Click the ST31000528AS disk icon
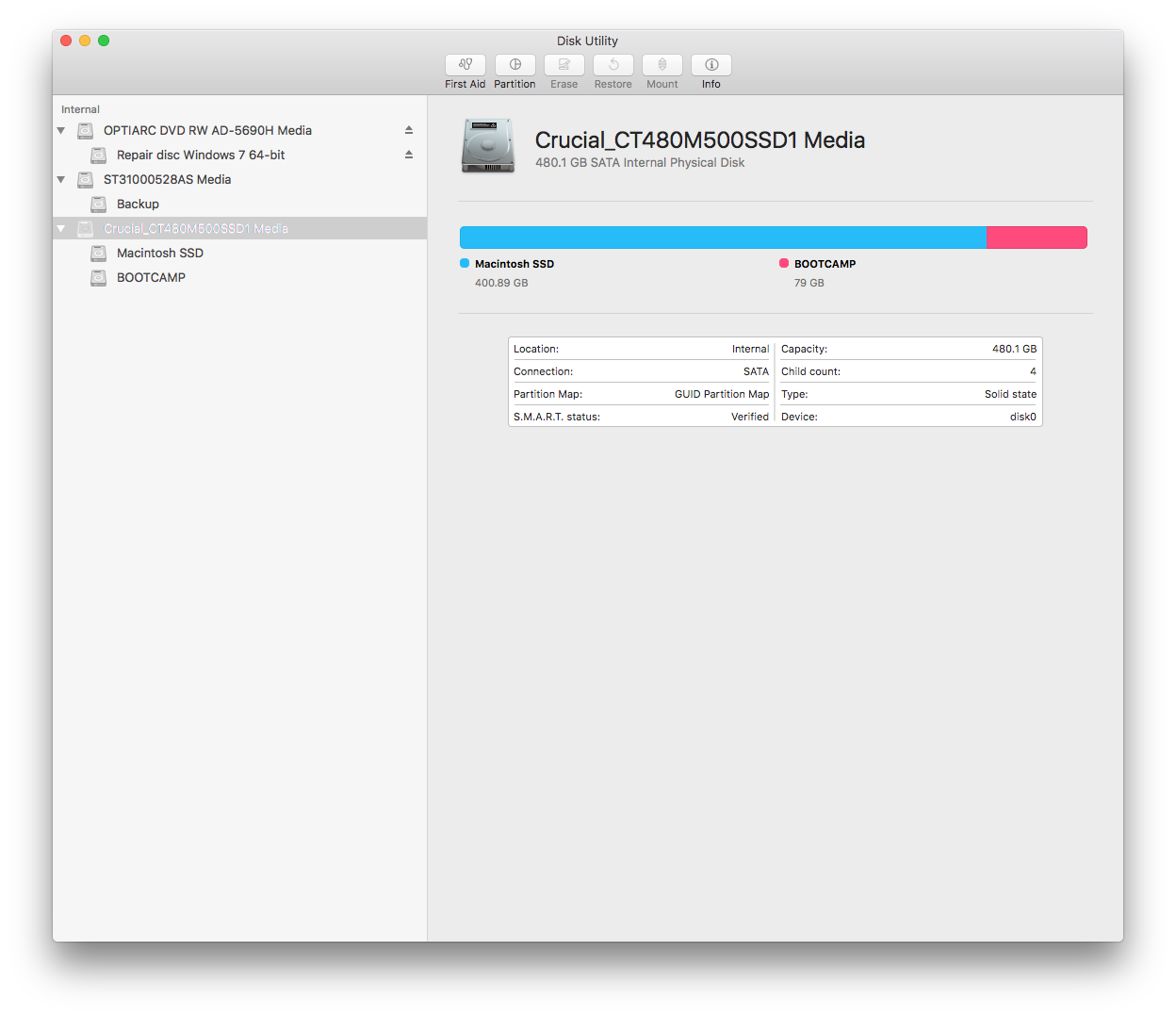The height and width of the screenshot is (1017, 1176). 85,179
